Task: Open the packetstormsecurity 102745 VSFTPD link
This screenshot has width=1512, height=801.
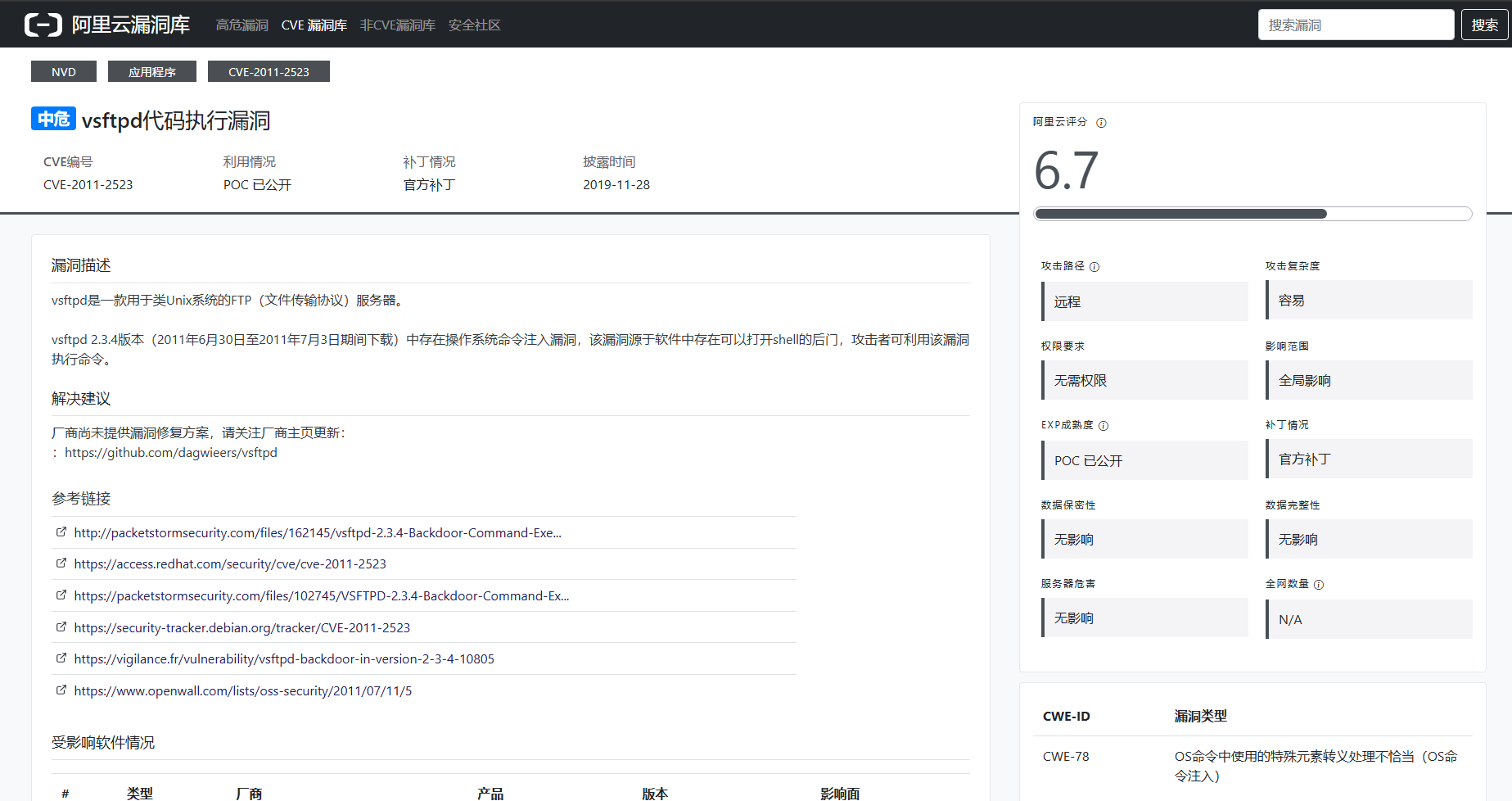Action: (x=322, y=596)
